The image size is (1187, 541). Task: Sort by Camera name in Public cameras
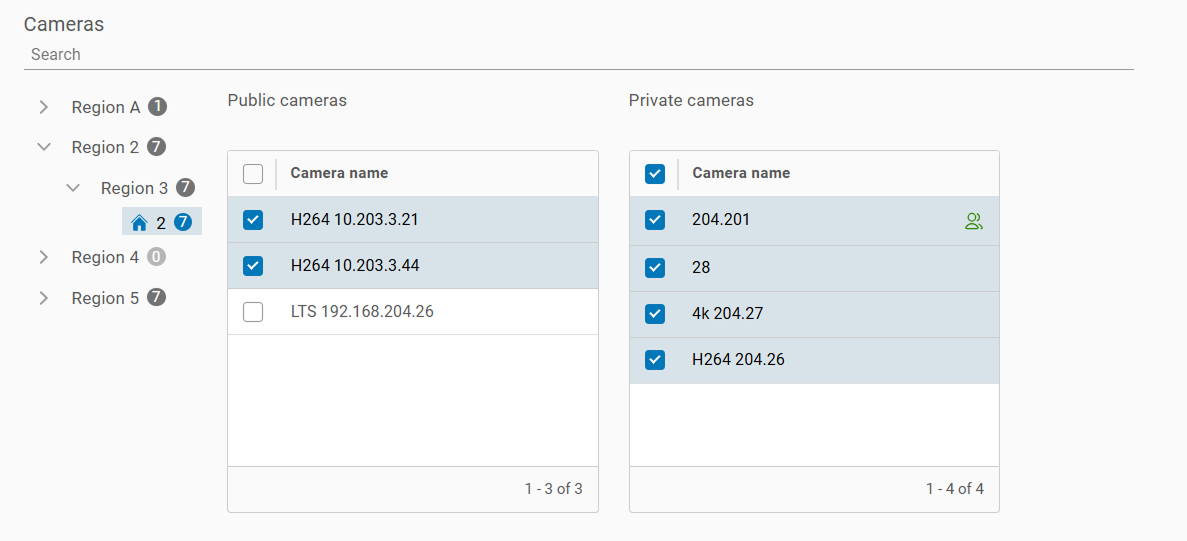pos(339,173)
